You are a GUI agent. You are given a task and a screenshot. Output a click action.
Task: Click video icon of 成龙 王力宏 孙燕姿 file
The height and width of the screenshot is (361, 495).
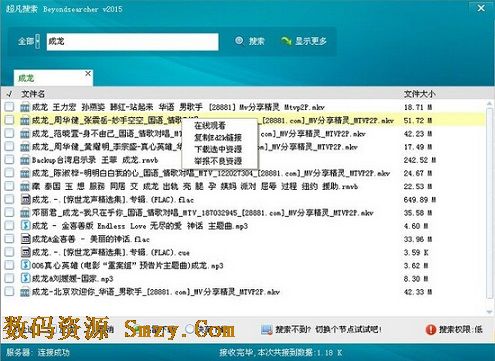pos(25,107)
